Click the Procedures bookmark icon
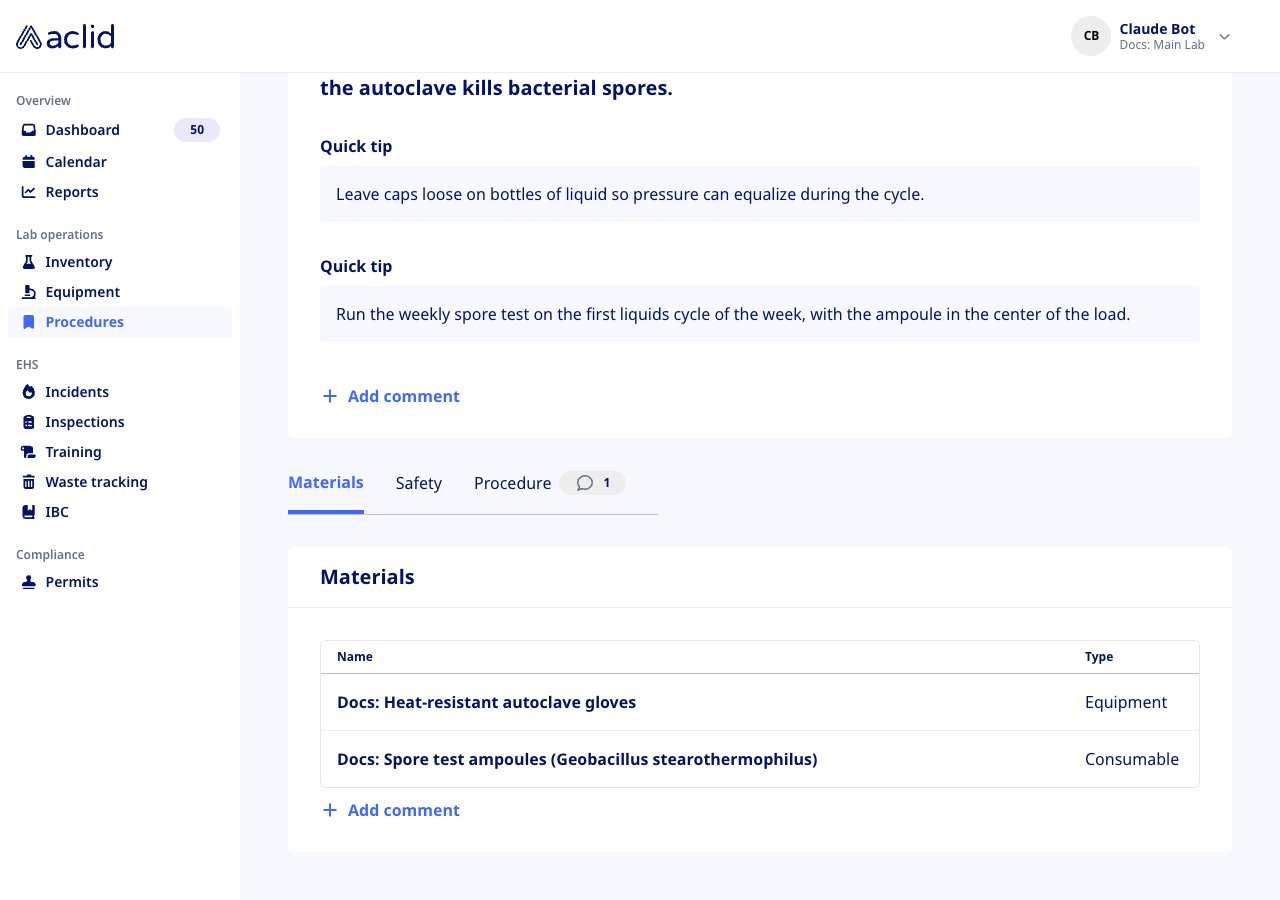Screen dimensions: 1280x900 29,322
